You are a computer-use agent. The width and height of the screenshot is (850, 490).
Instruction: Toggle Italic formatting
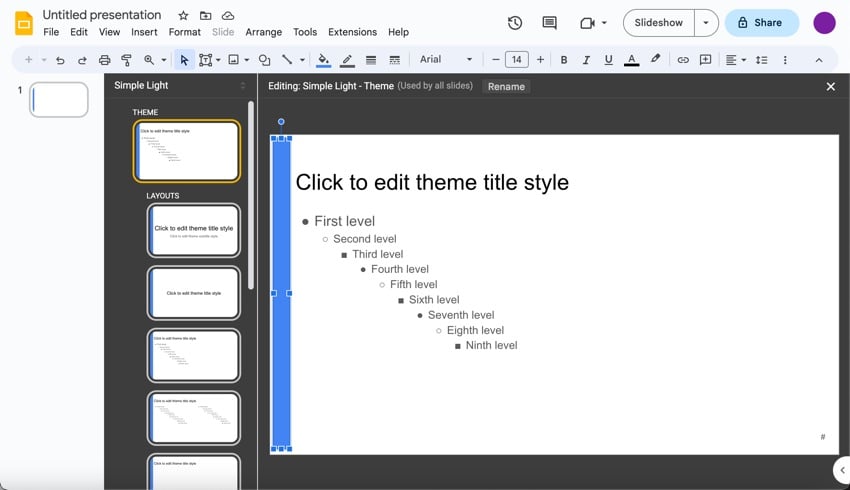tap(586, 60)
